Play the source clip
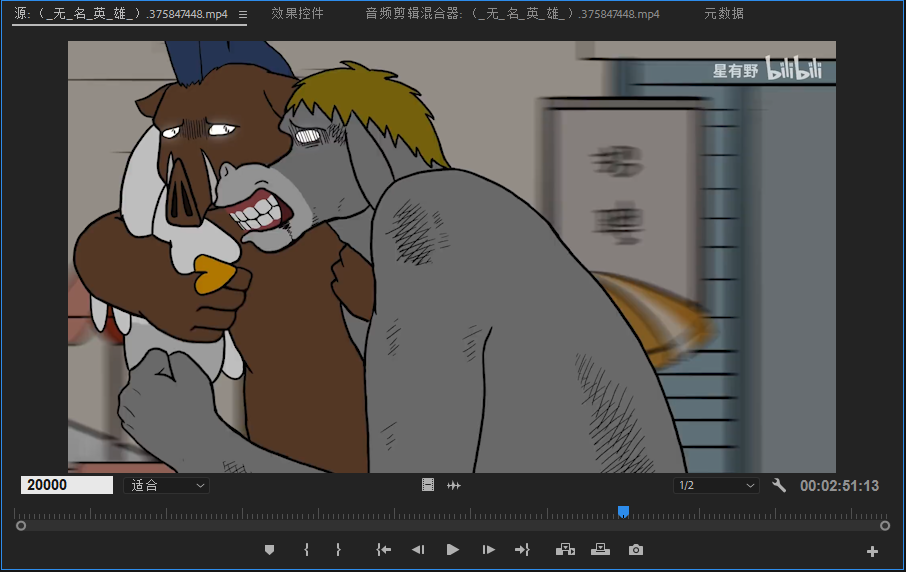Viewport: 906px width, 572px height. coord(453,550)
